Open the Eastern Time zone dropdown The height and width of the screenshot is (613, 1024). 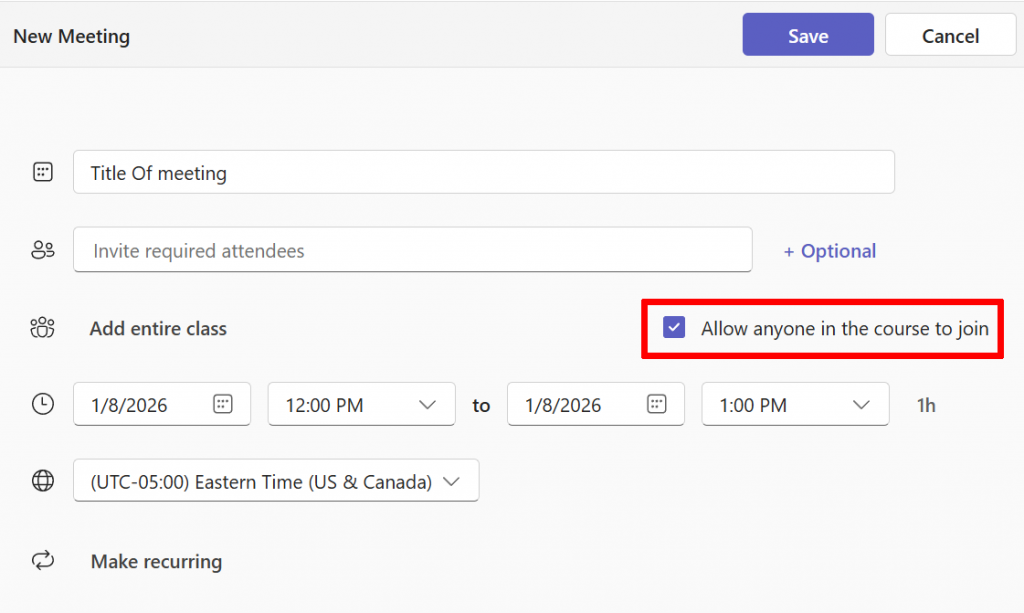(451, 481)
